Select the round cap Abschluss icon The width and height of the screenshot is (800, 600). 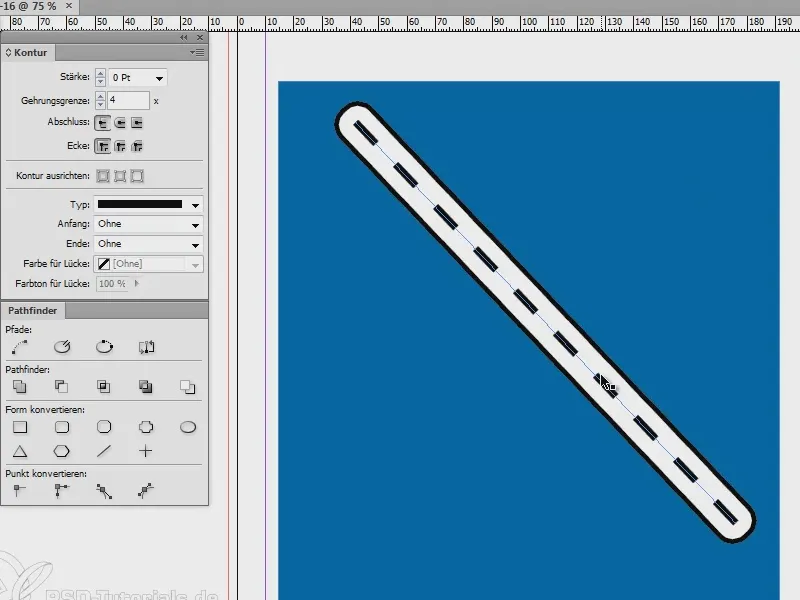(x=120, y=122)
